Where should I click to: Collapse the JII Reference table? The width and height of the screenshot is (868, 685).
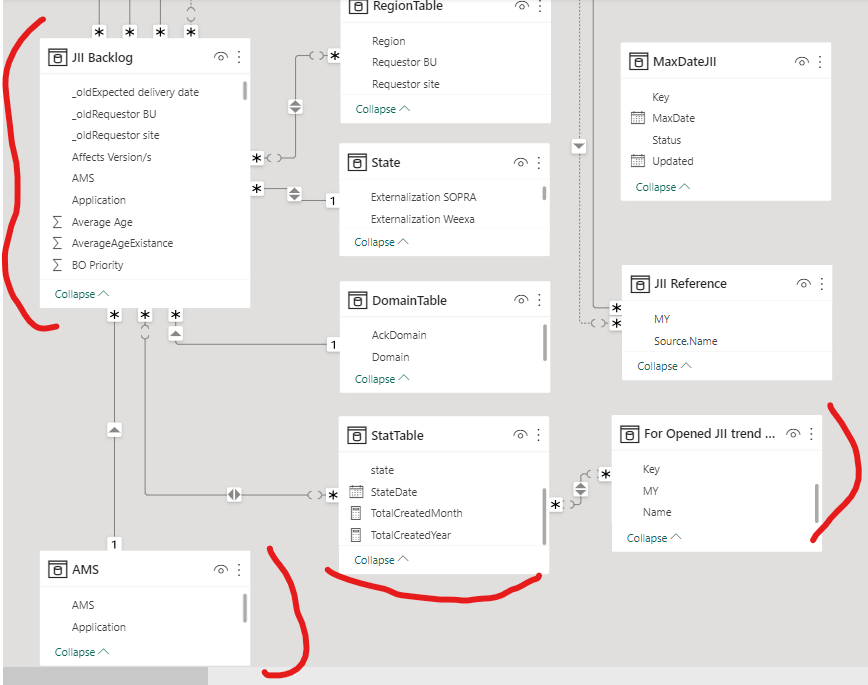click(x=664, y=366)
